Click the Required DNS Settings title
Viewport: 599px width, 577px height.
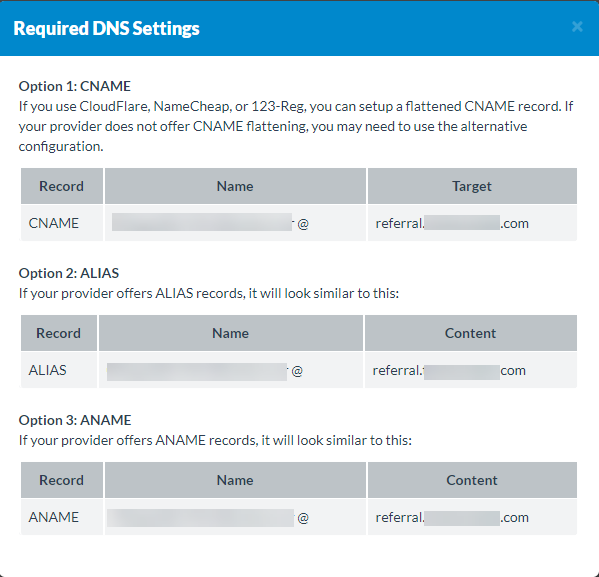pyautogui.click(x=106, y=28)
